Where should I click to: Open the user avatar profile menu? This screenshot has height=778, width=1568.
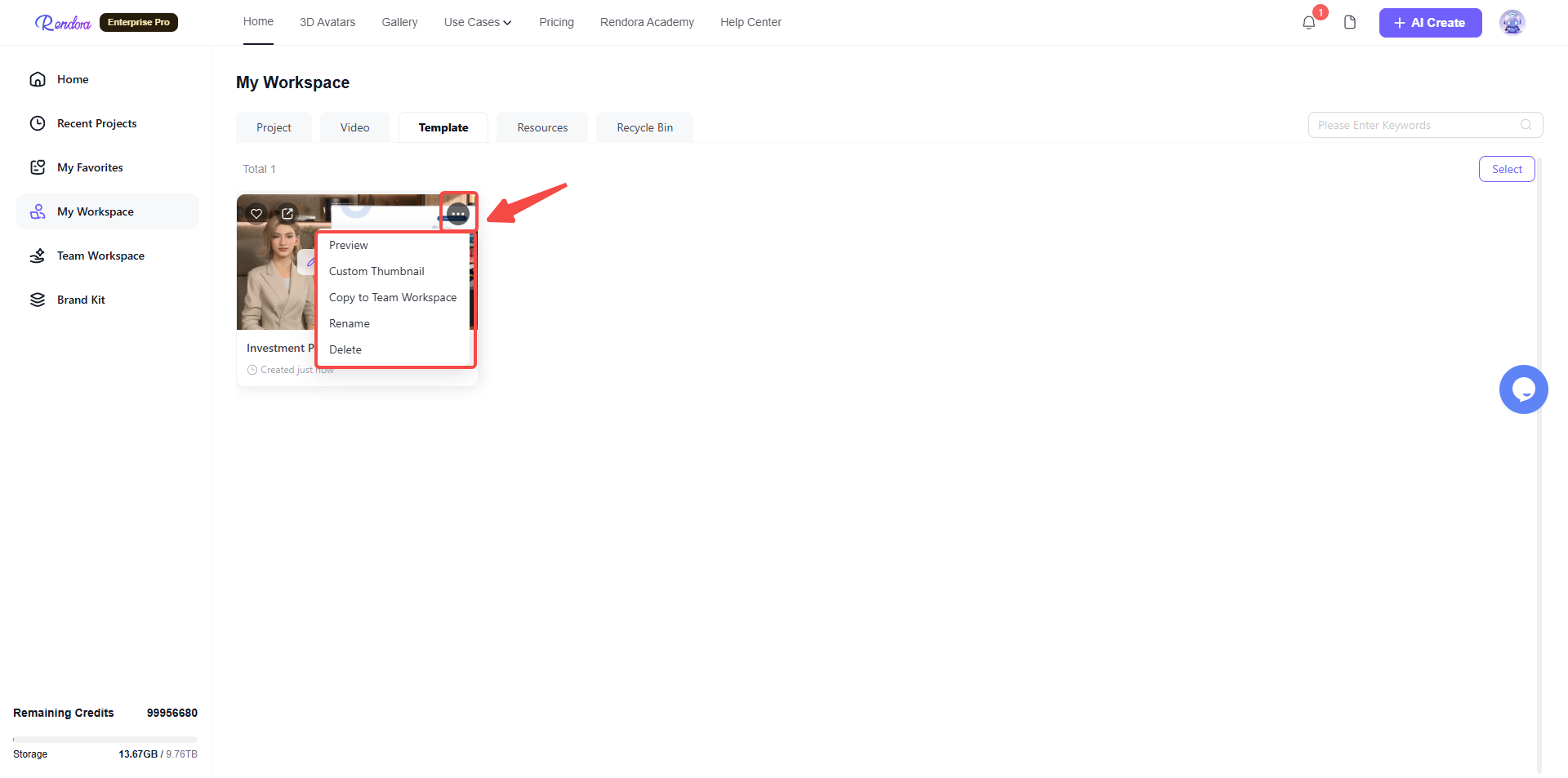click(1512, 23)
